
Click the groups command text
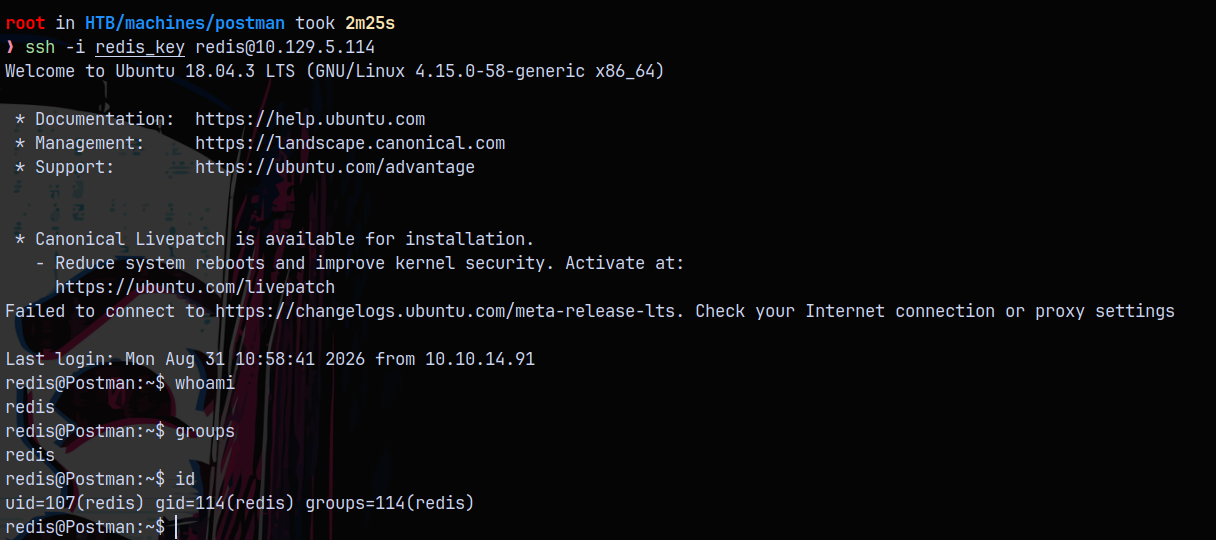click(x=205, y=431)
